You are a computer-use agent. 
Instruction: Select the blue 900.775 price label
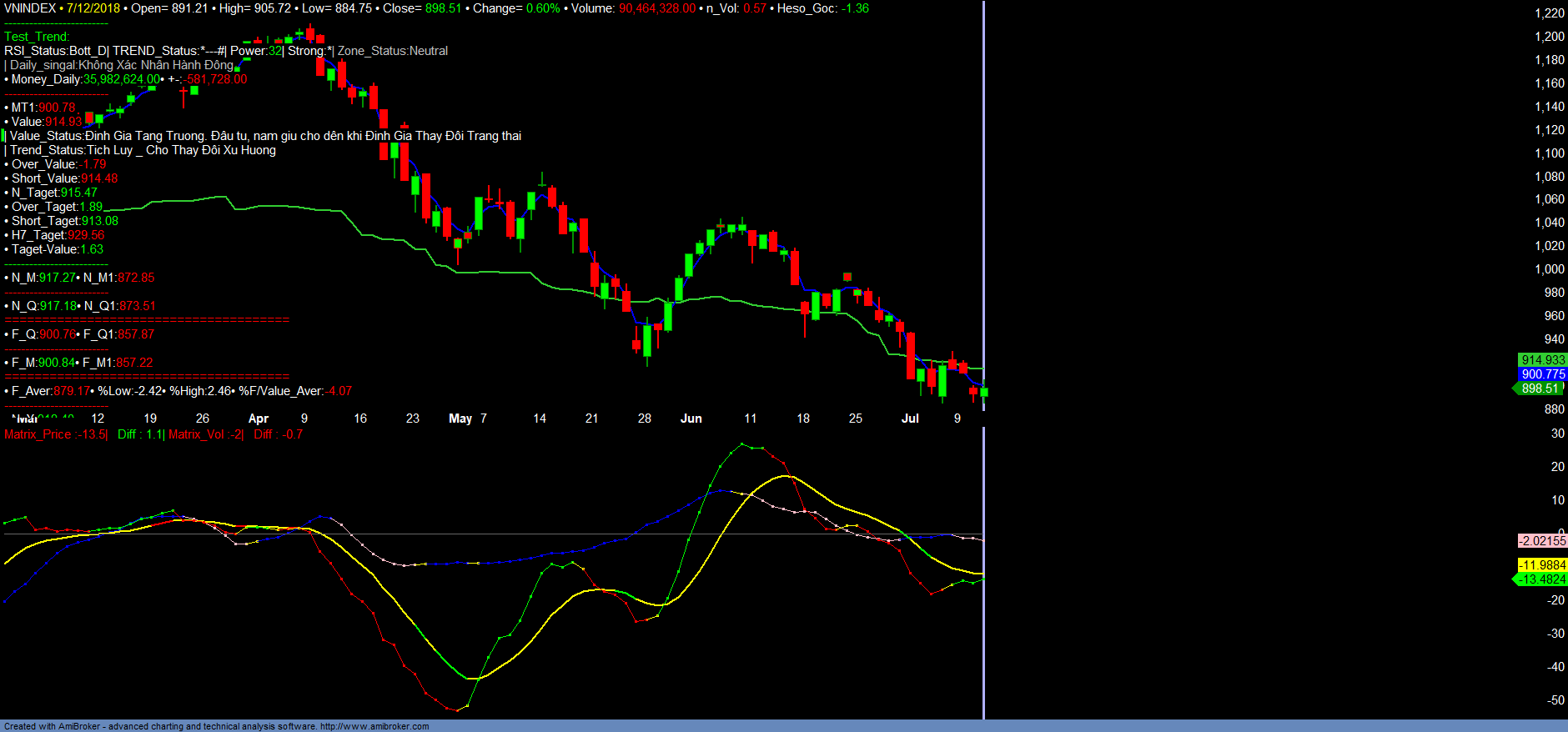click(x=1542, y=374)
